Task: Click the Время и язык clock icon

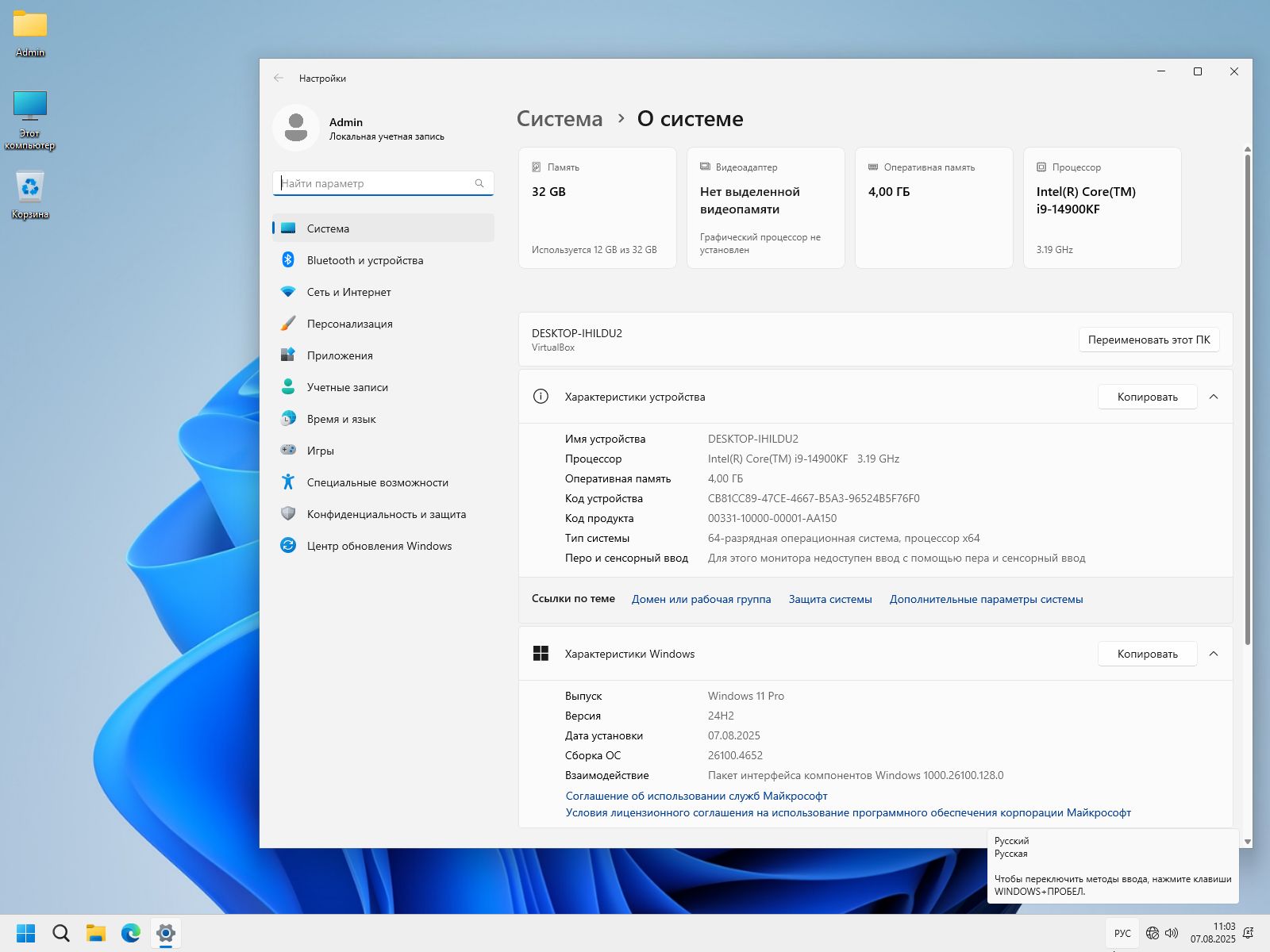Action: [x=288, y=419]
